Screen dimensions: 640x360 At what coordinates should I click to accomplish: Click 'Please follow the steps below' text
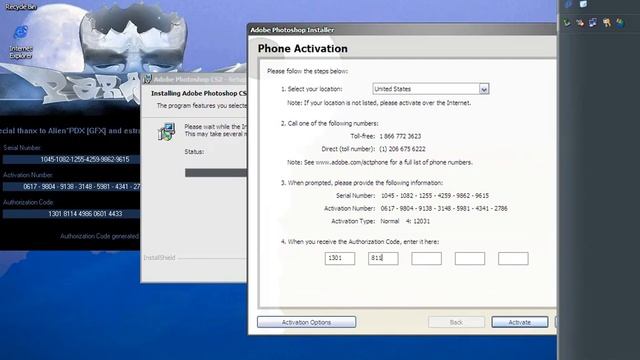point(307,71)
